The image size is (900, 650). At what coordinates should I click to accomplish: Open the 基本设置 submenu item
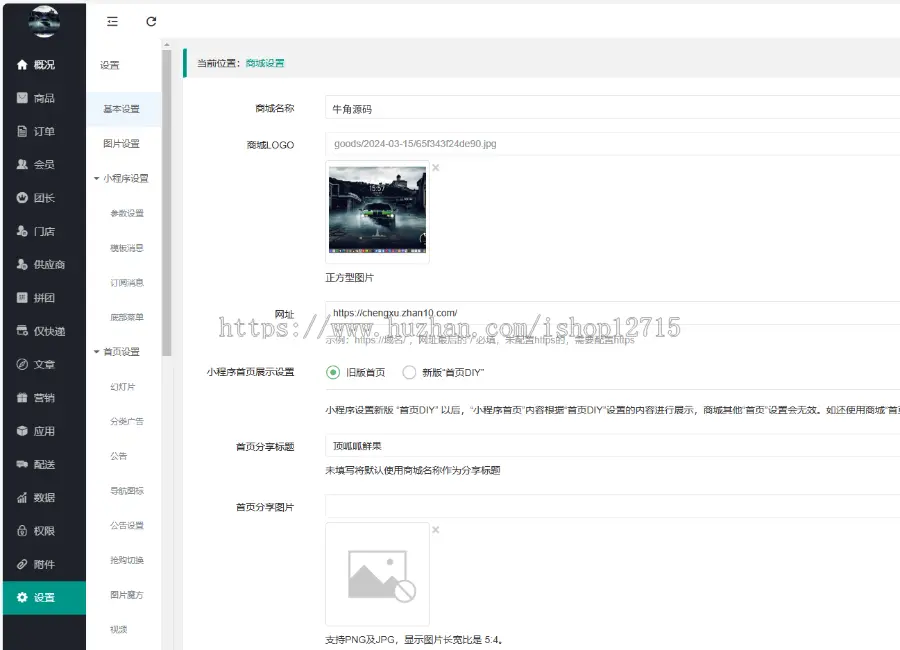coord(121,109)
